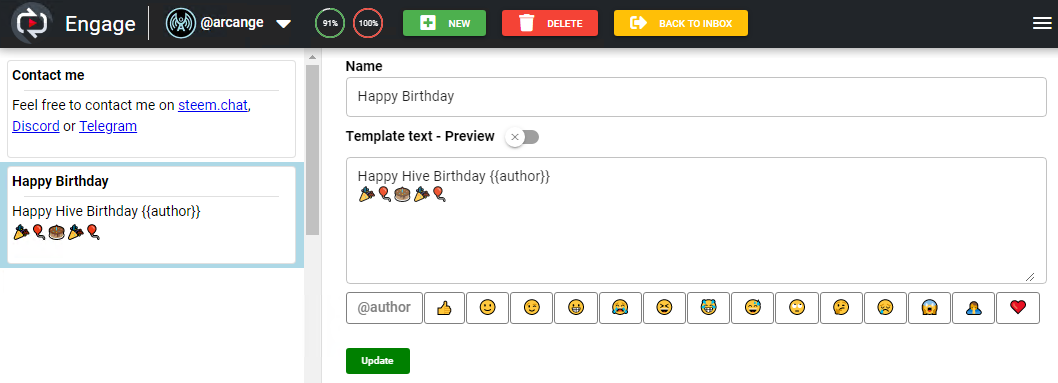
Task: Insert the winking face emoji
Action: click(532, 308)
